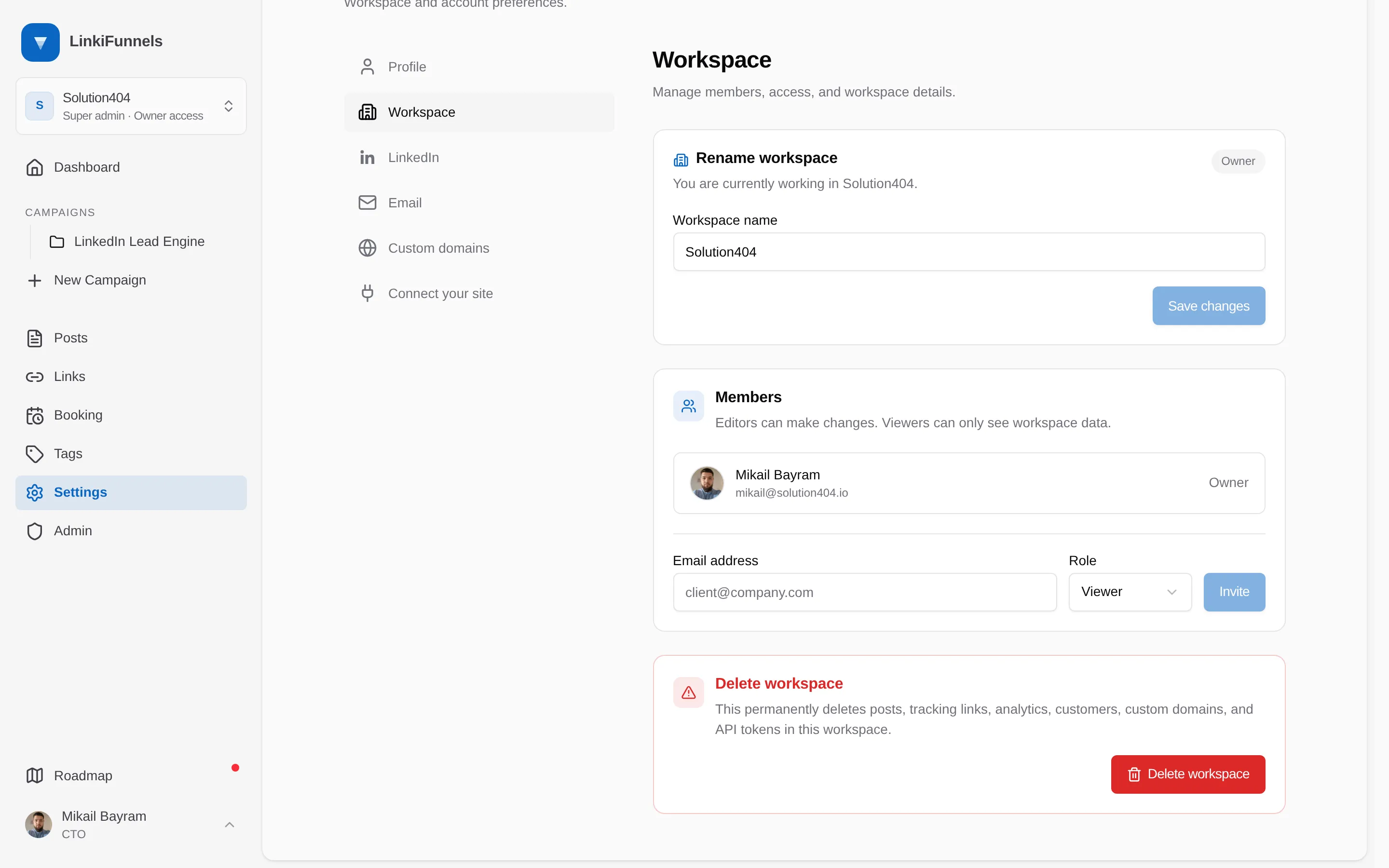Screen dimensions: 1389x868
Task: Go to Connect your site tab label
Action: (x=440, y=293)
